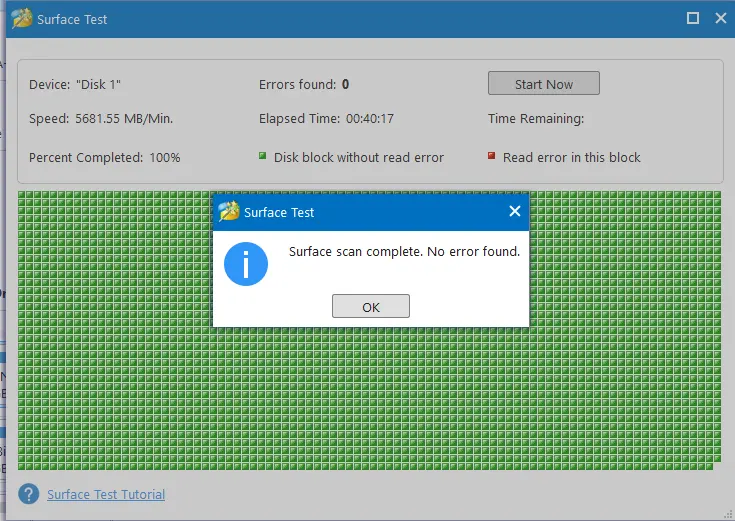Viewport: 735px width, 521px height.
Task: Close the main Surface Test window
Action: point(721,18)
